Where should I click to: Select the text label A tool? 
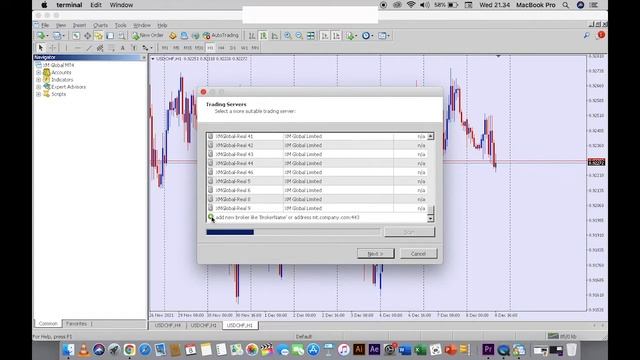(x=122, y=48)
